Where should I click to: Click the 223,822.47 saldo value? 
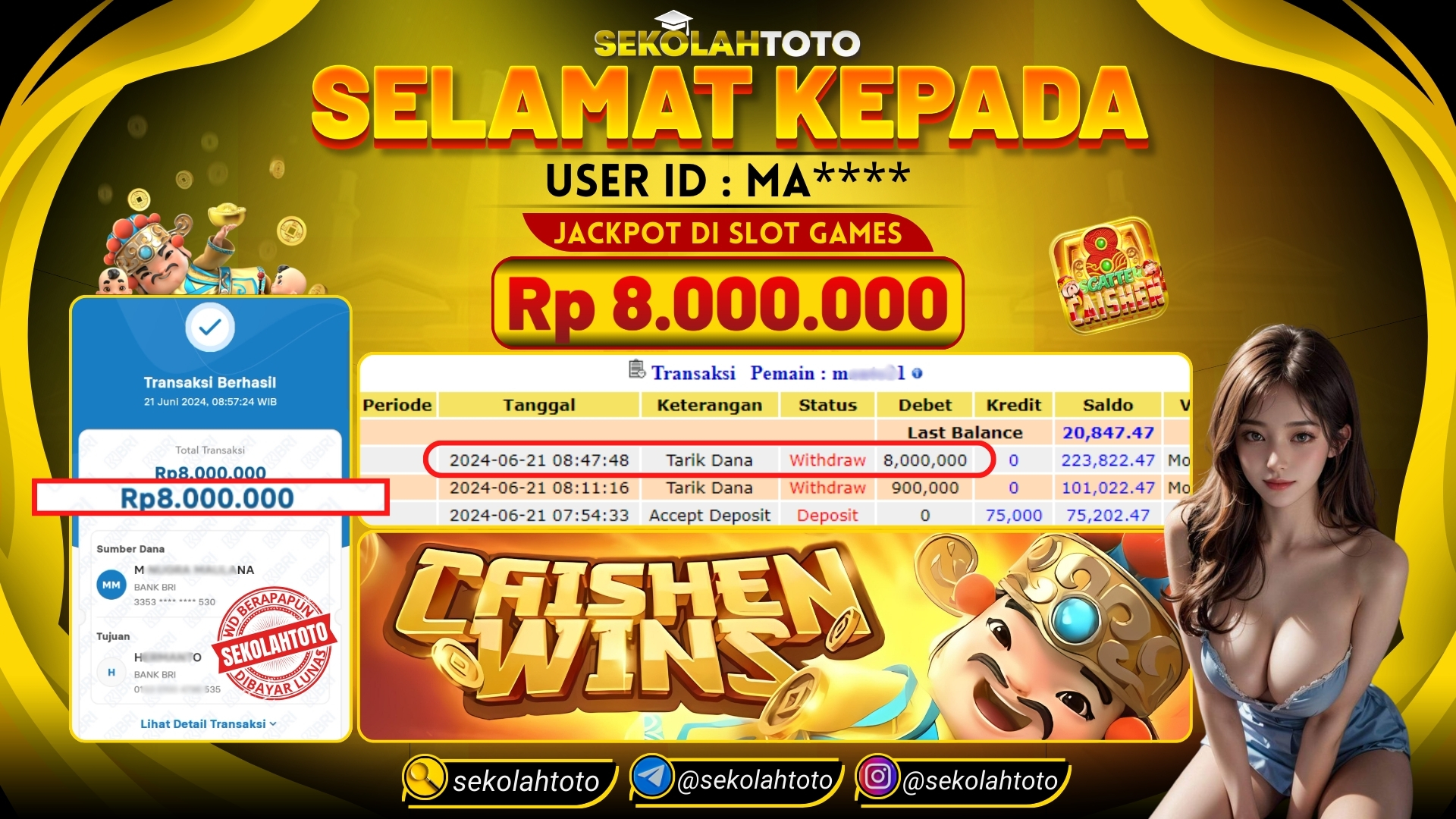coord(1108,460)
